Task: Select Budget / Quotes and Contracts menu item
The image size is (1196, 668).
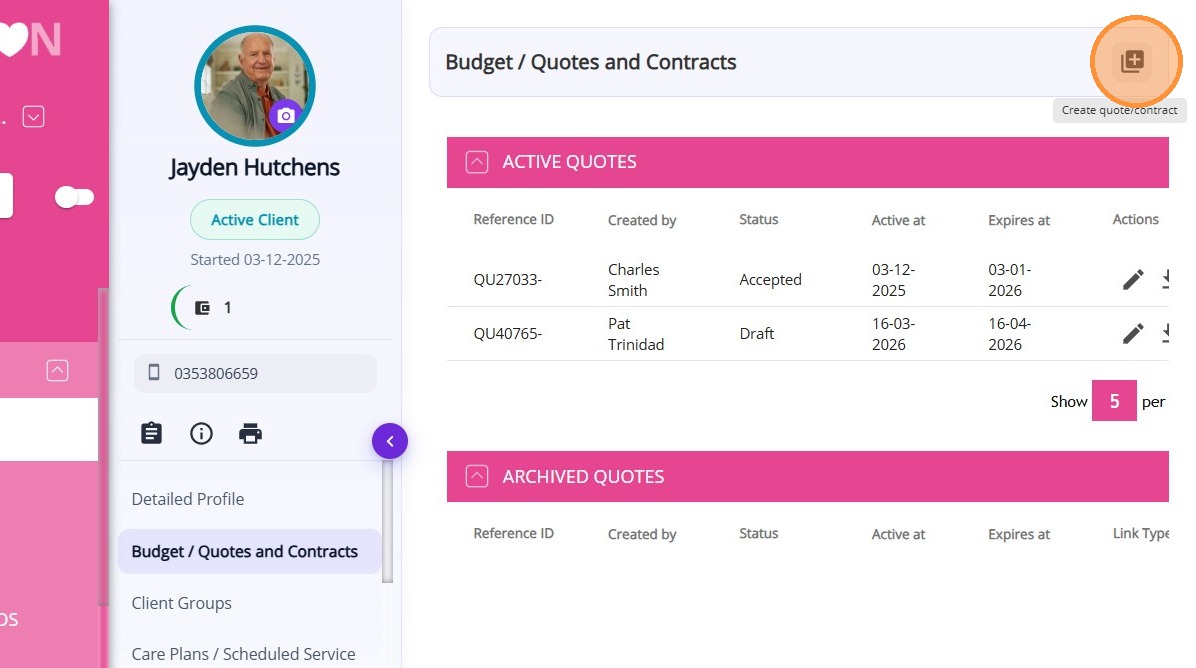Action: pyautogui.click(x=245, y=551)
